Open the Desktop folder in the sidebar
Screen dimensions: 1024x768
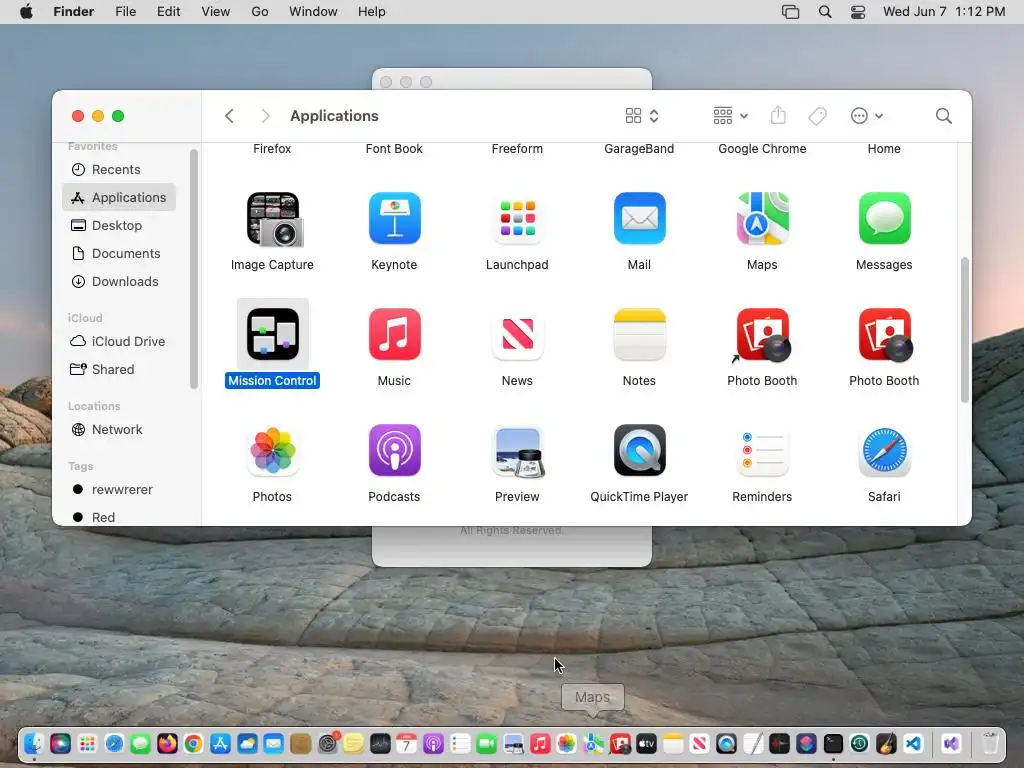coord(119,225)
